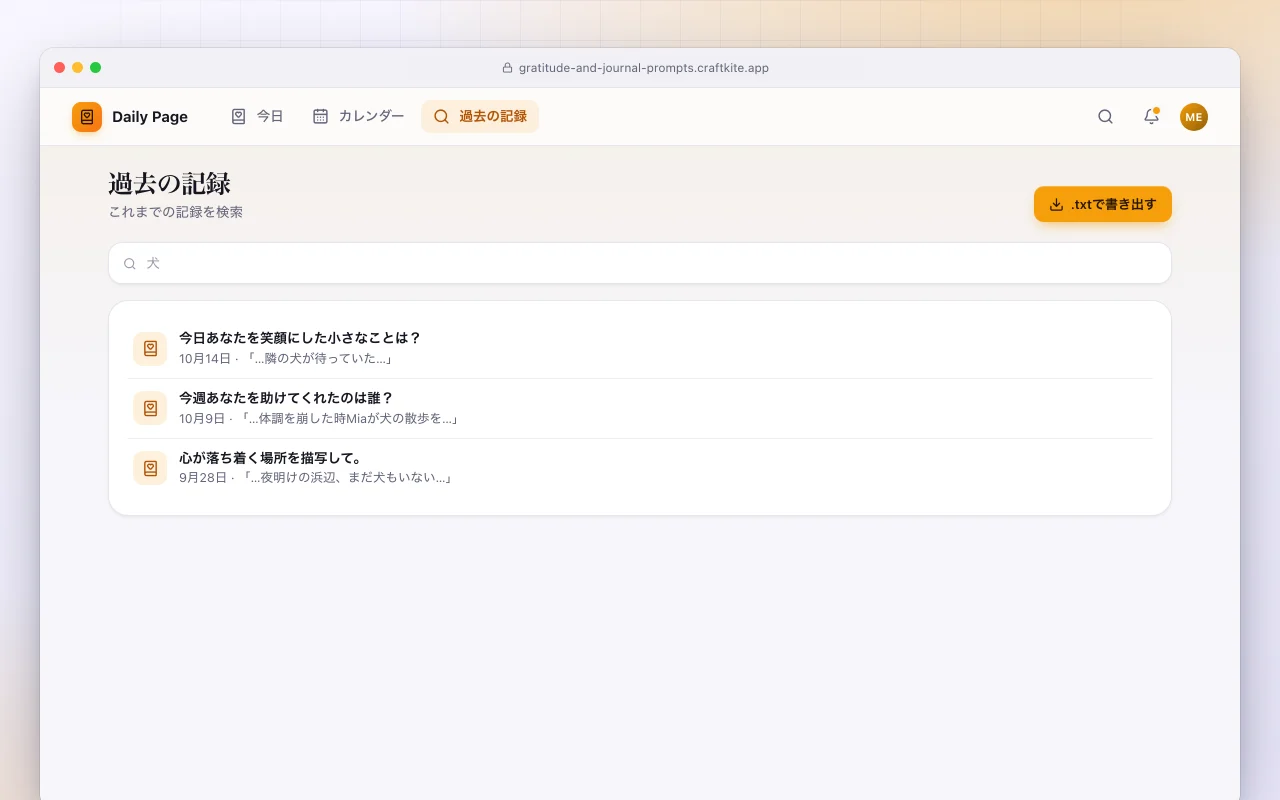Click the Daily Page logo icon
The width and height of the screenshot is (1280, 800).
(x=87, y=117)
